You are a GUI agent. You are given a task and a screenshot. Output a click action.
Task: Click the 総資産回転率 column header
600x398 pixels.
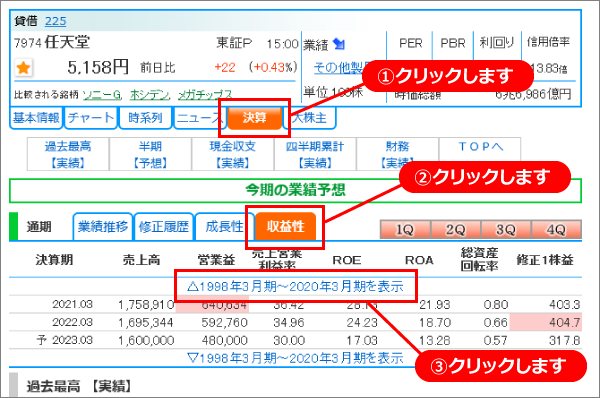(479, 259)
